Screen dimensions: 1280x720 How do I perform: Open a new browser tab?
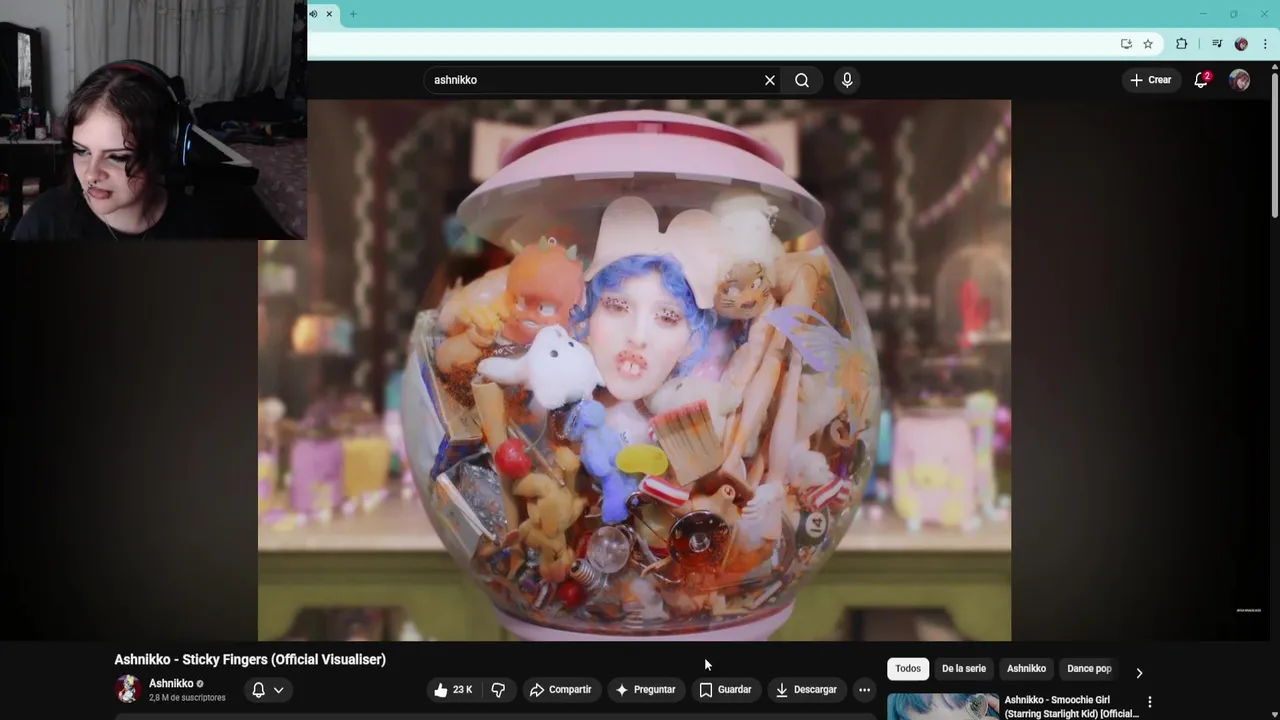tap(353, 14)
